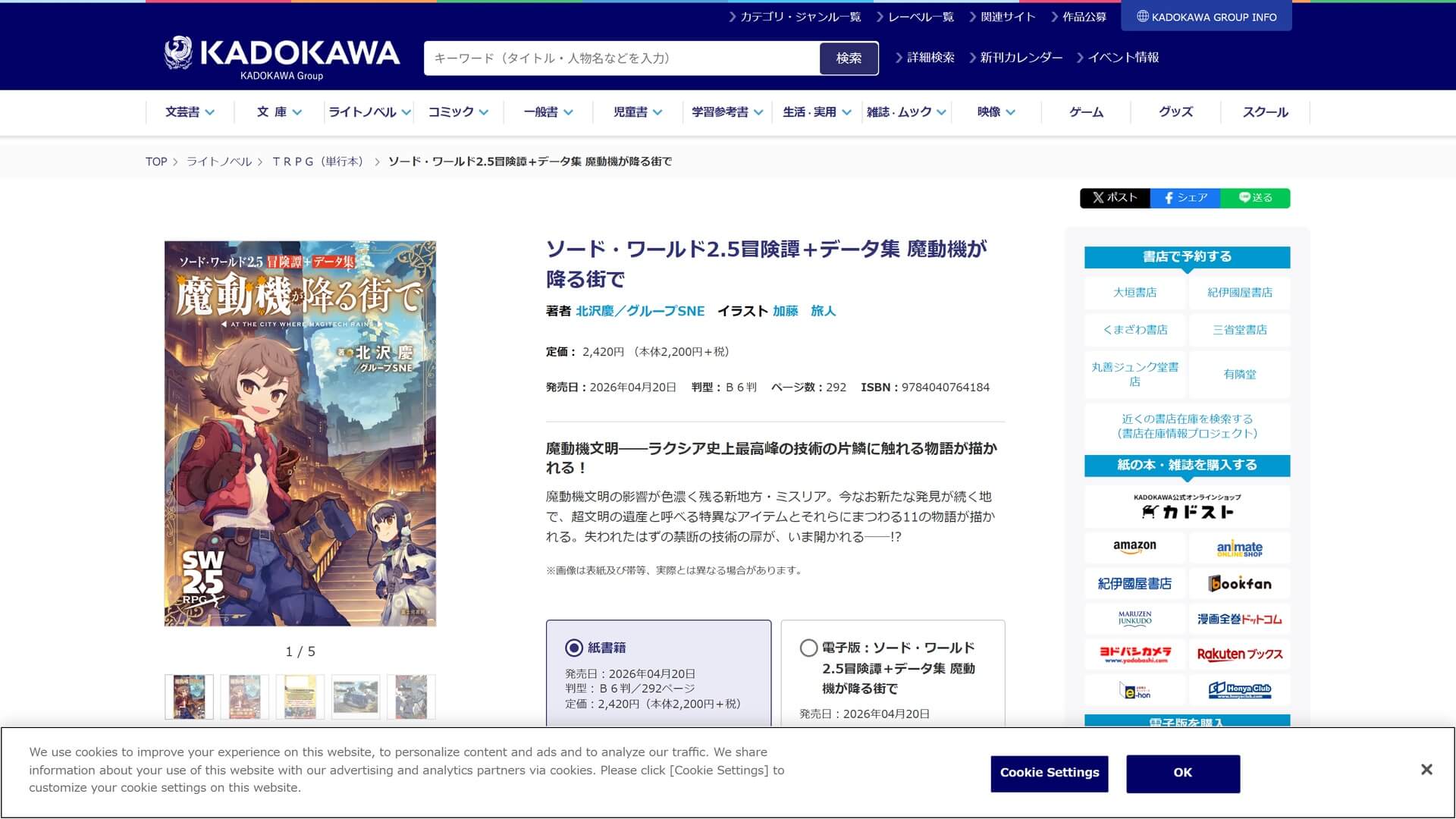
Task: Open the Amazon store logo link
Action: click(x=1134, y=548)
